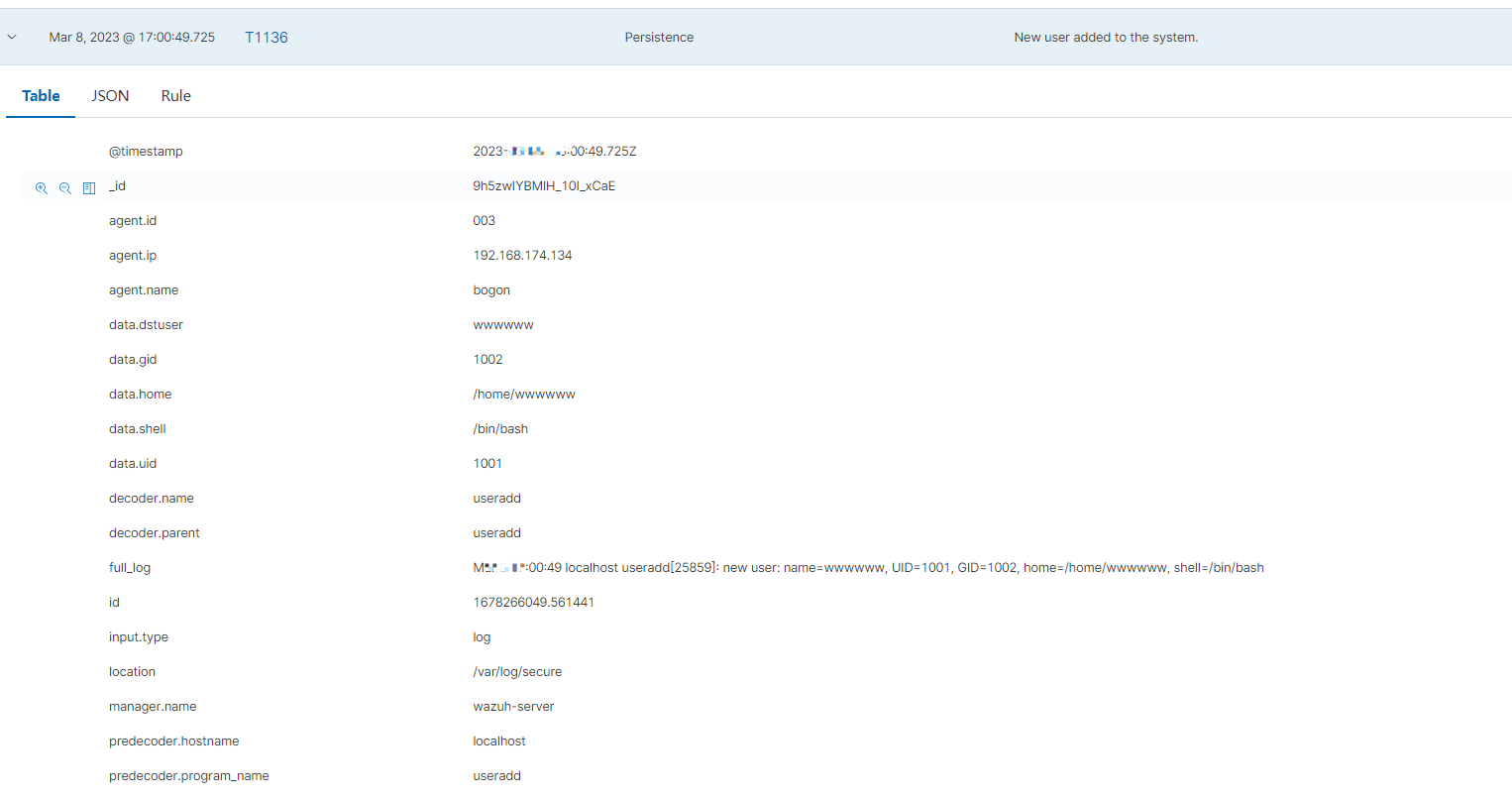Click the input.type field name
Viewport: 1512px width, 798px height.
click(139, 637)
